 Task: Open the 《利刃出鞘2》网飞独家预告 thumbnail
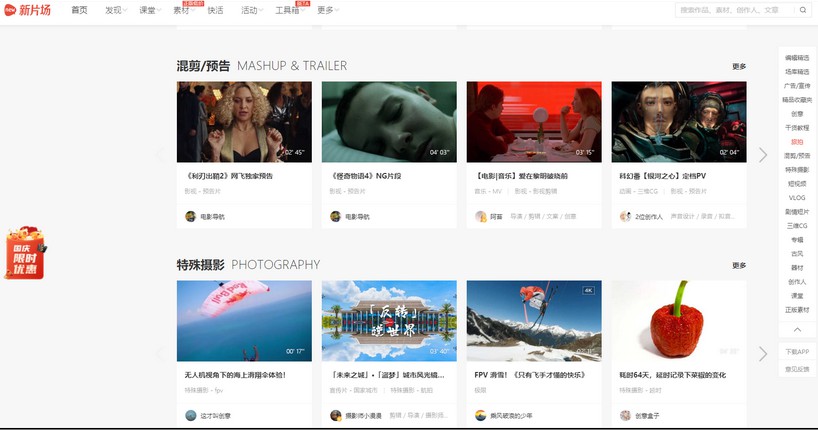point(244,122)
